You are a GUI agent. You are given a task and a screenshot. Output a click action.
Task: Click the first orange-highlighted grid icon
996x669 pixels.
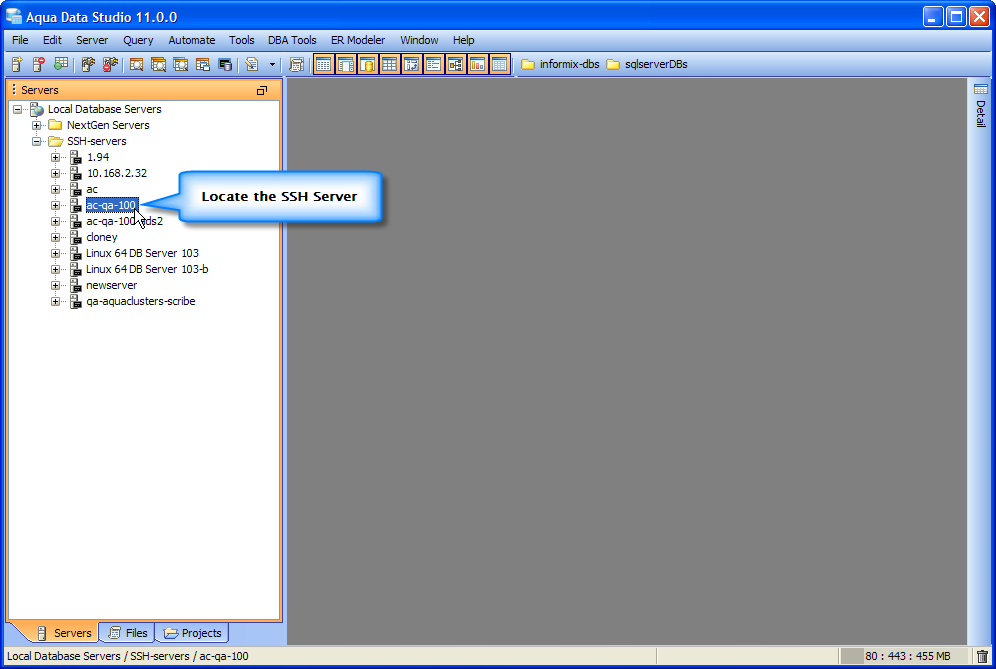tap(324, 64)
